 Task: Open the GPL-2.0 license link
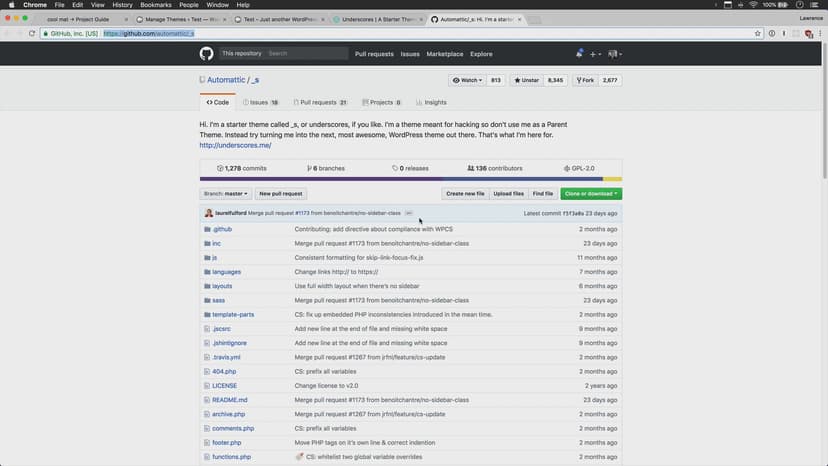pos(579,169)
